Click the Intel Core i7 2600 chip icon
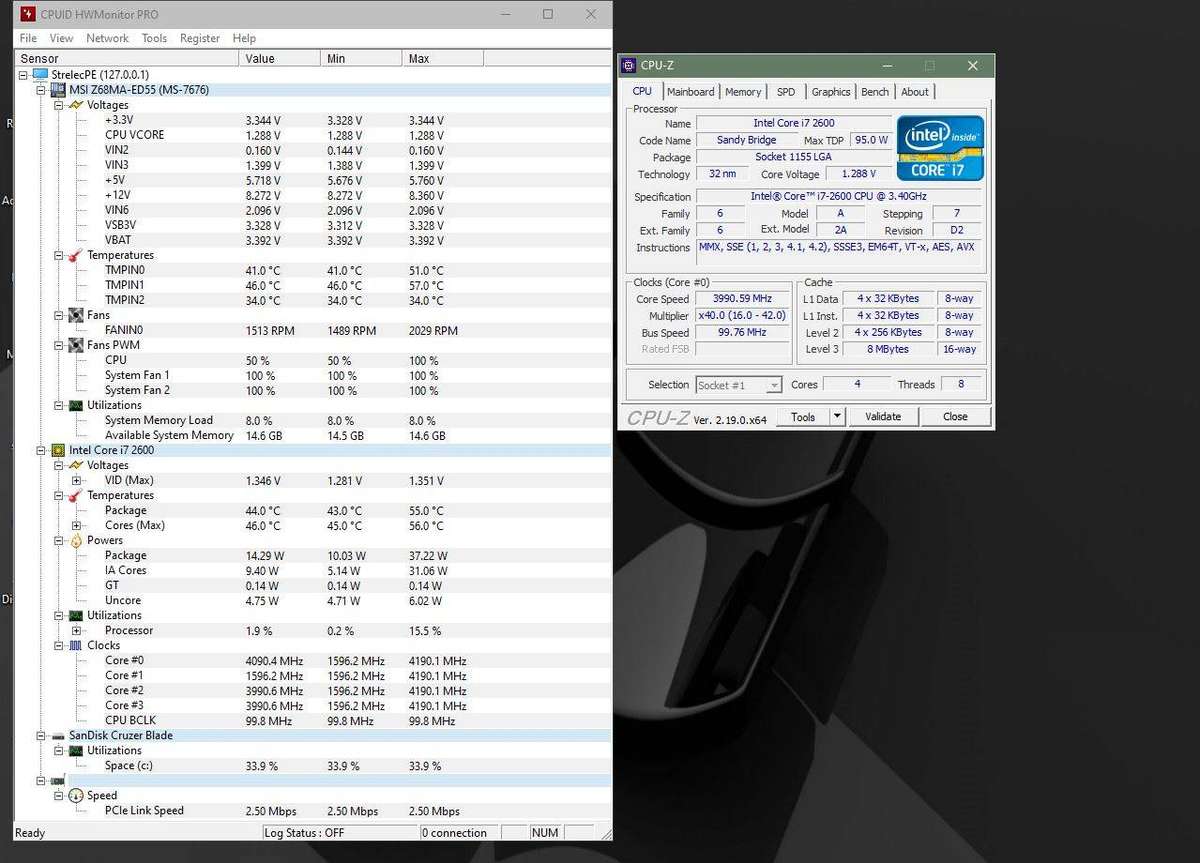This screenshot has width=1200, height=863. [x=58, y=450]
